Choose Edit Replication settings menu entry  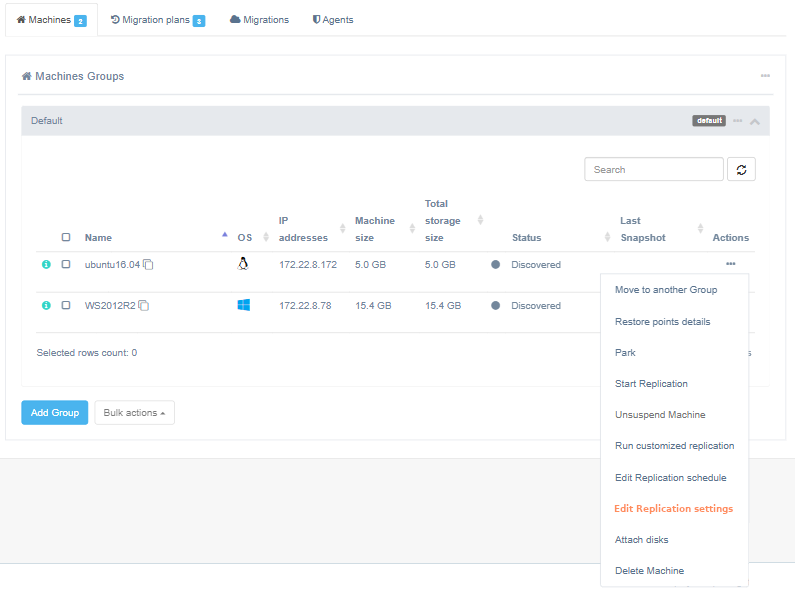coord(673,509)
